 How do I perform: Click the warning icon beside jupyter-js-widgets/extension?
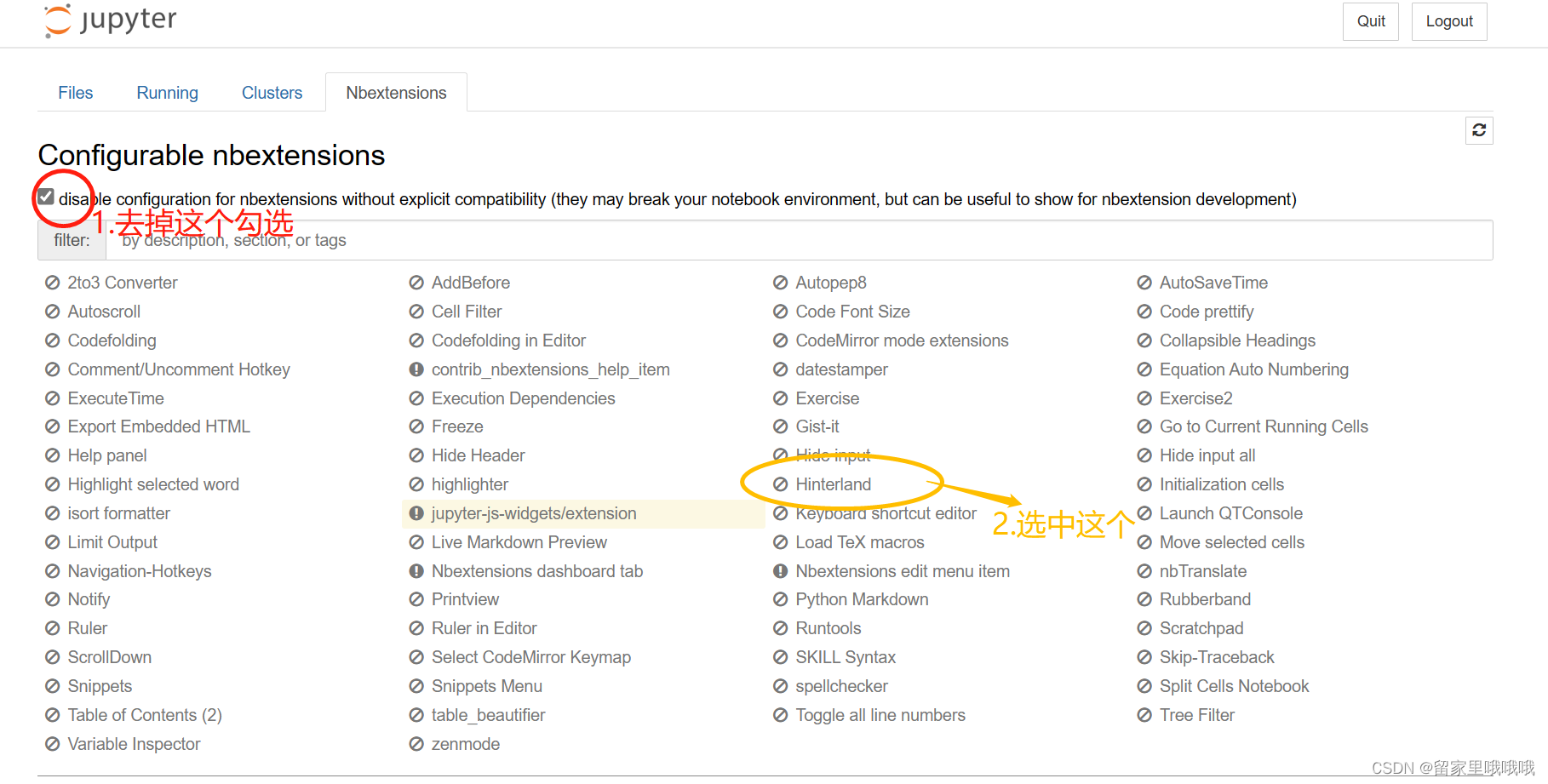(x=416, y=513)
